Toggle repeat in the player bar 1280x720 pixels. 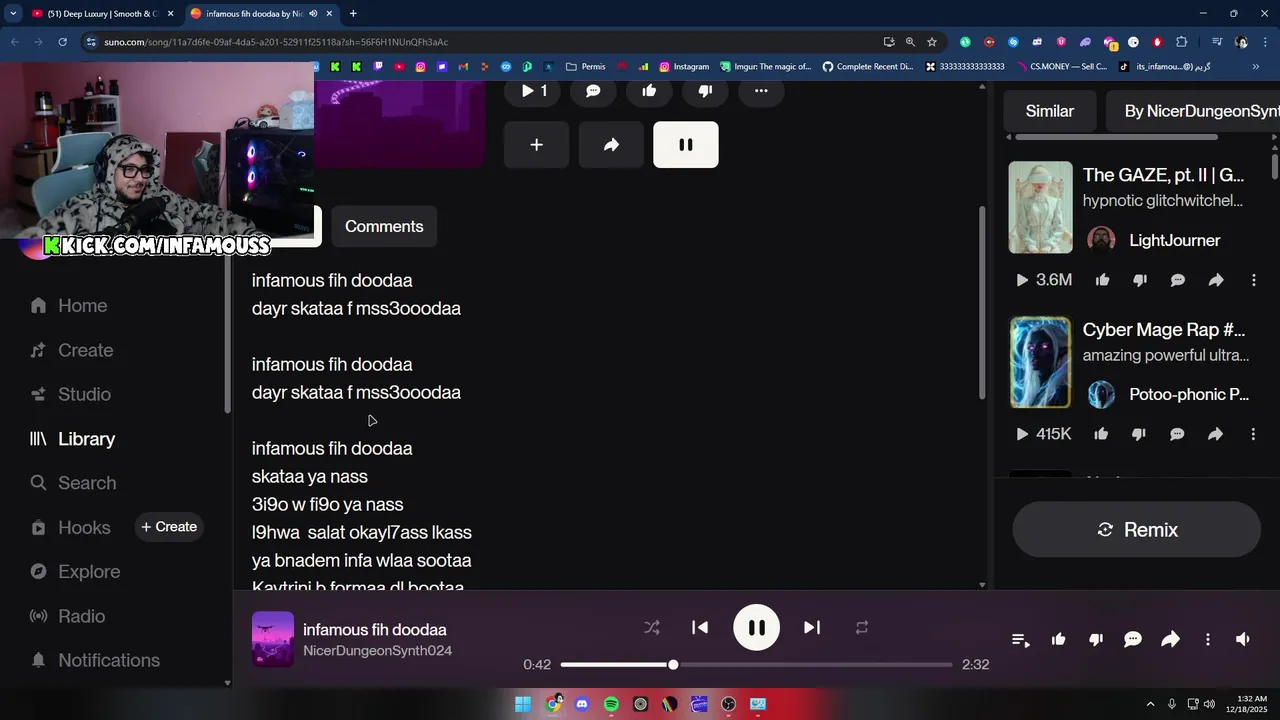[861, 628]
